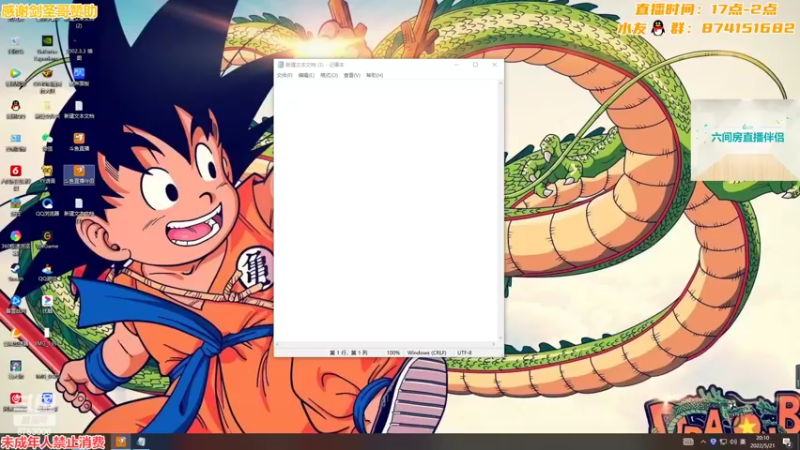Open the crossfire game icon beside Tencent Video
Image resolution: width=800 pixels, height=450 pixels.
[x=47, y=80]
